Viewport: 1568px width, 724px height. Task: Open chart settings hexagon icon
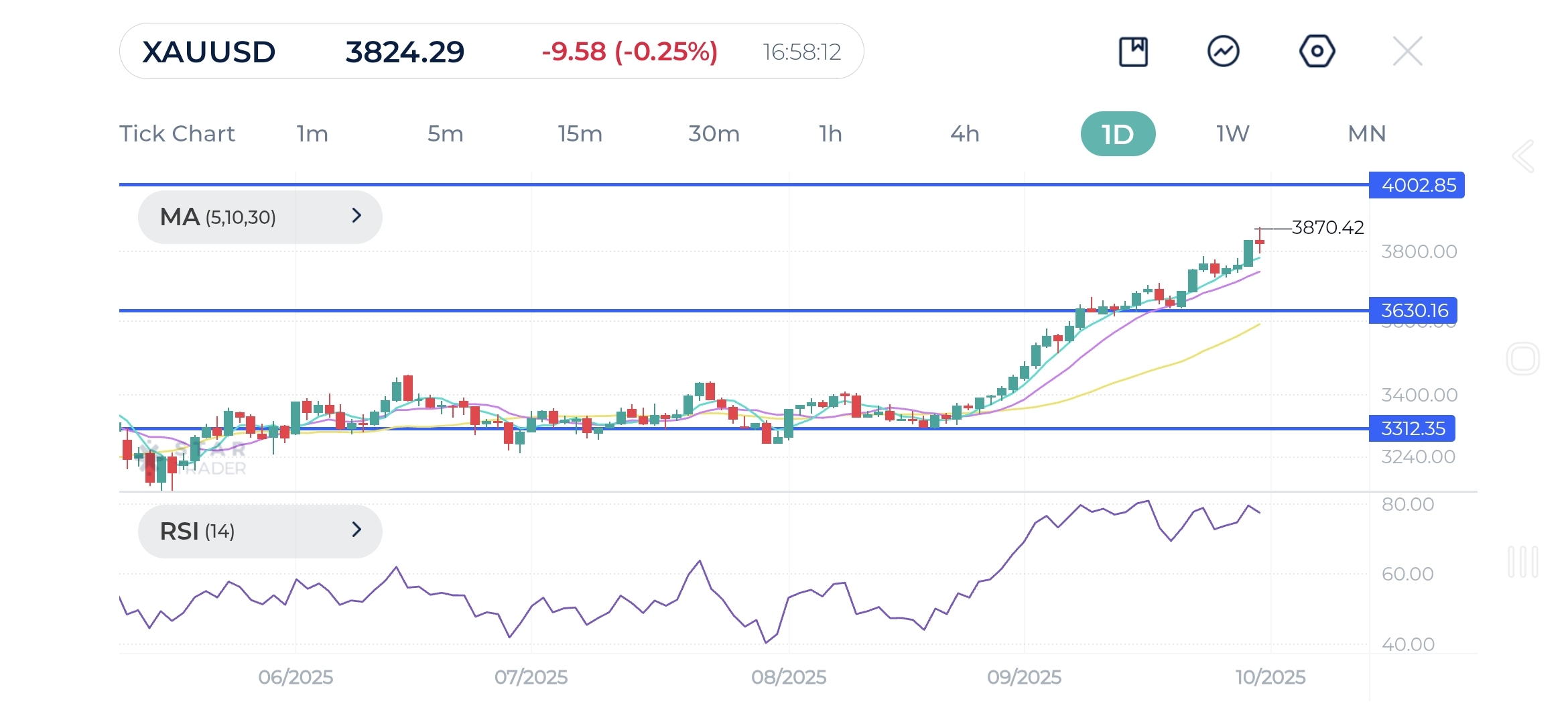coord(1317,52)
